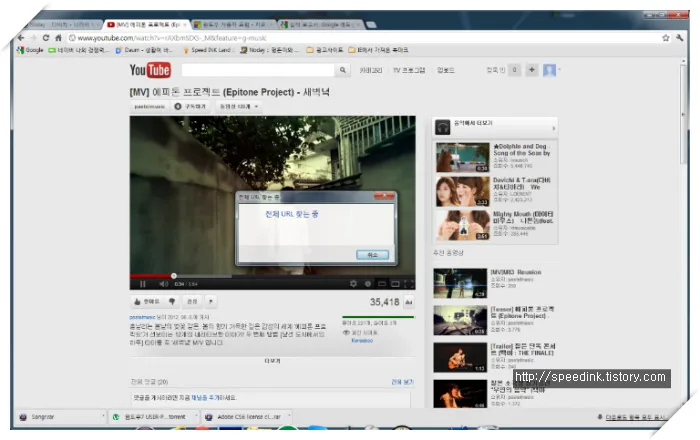Switch to the first Noday browser tab
700x440 pixels.
click(62, 25)
